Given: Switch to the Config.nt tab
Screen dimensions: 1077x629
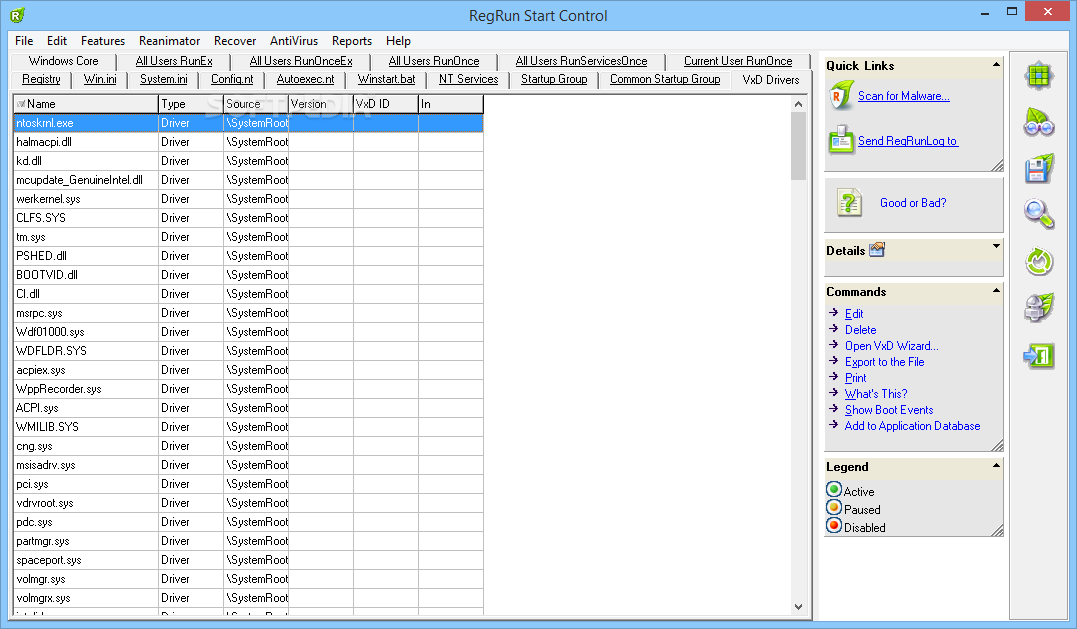Looking at the screenshot, I should (x=232, y=79).
